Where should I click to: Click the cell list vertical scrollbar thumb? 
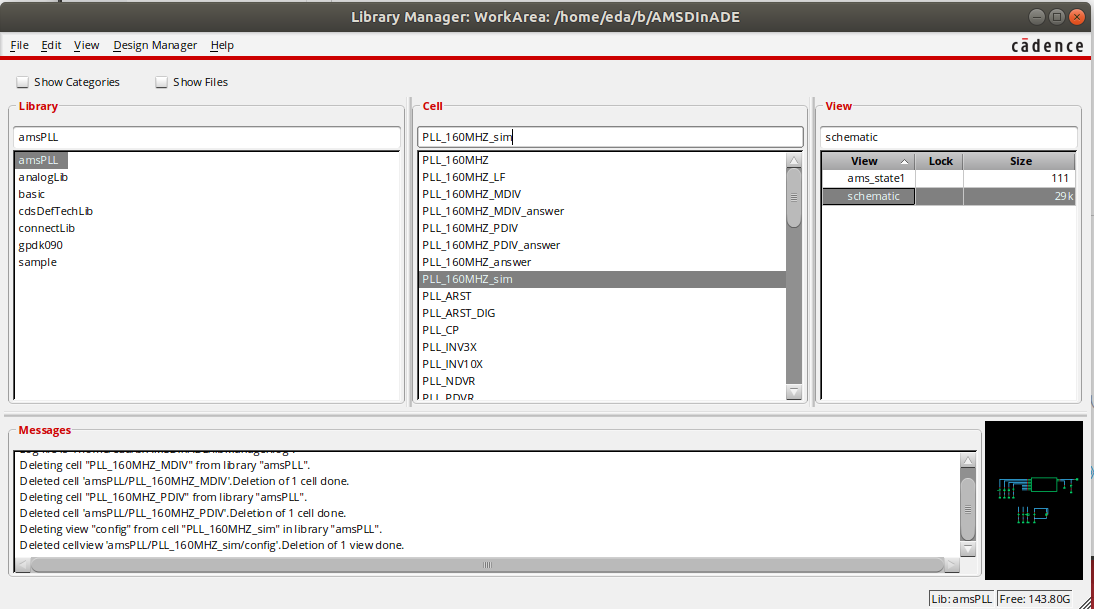coord(794,197)
